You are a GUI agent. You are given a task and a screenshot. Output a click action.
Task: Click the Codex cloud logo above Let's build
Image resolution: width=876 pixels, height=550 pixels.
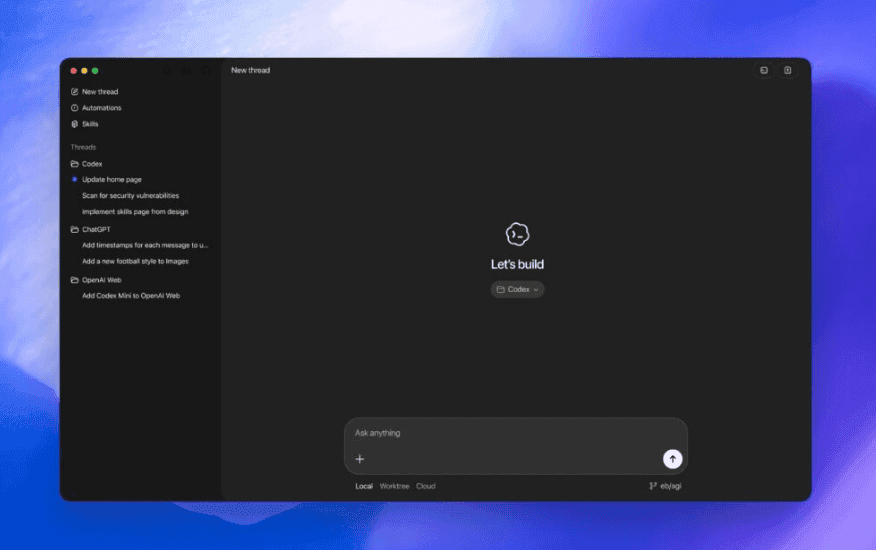pos(517,235)
